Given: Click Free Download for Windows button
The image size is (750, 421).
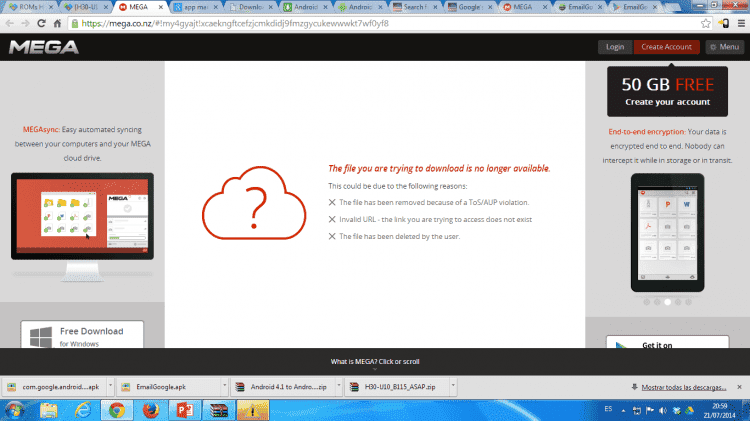Looking at the screenshot, I should [82, 334].
